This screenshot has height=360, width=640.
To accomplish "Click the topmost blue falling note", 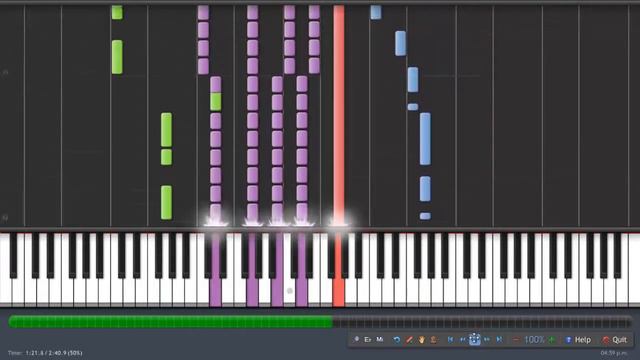I will tap(376, 12).
